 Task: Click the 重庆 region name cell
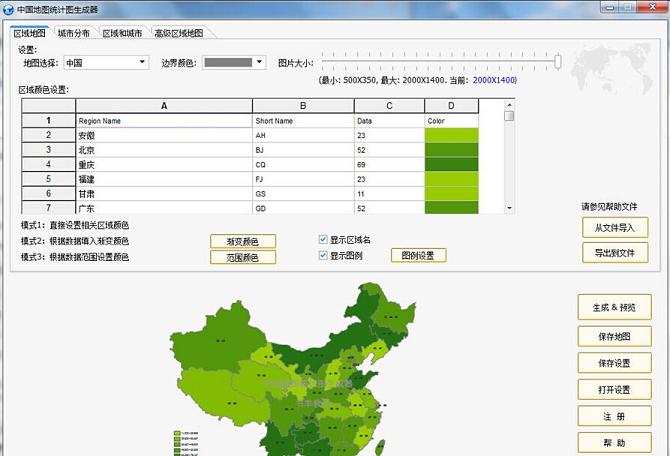tap(164, 165)
